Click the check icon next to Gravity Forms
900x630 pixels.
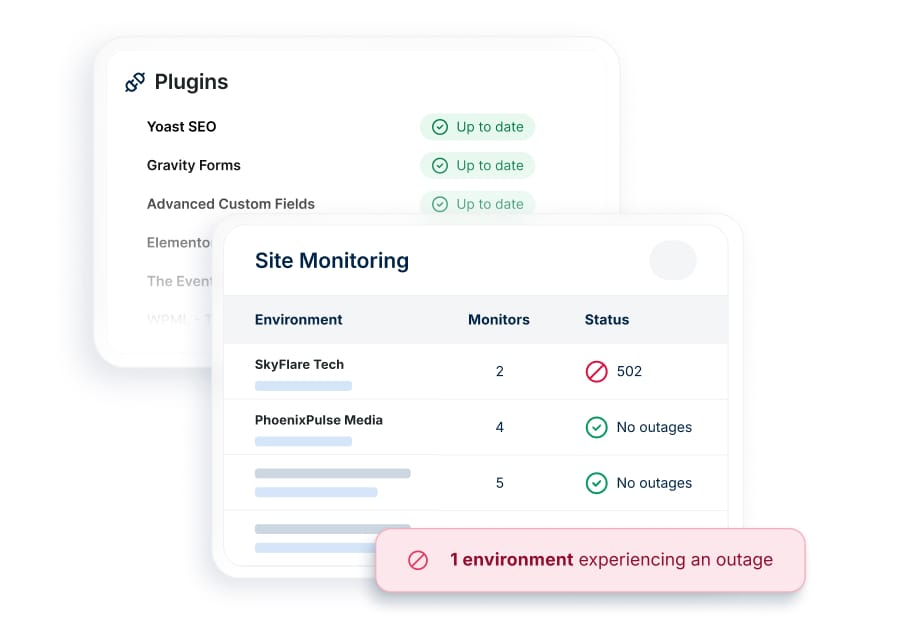pos(440,165)
